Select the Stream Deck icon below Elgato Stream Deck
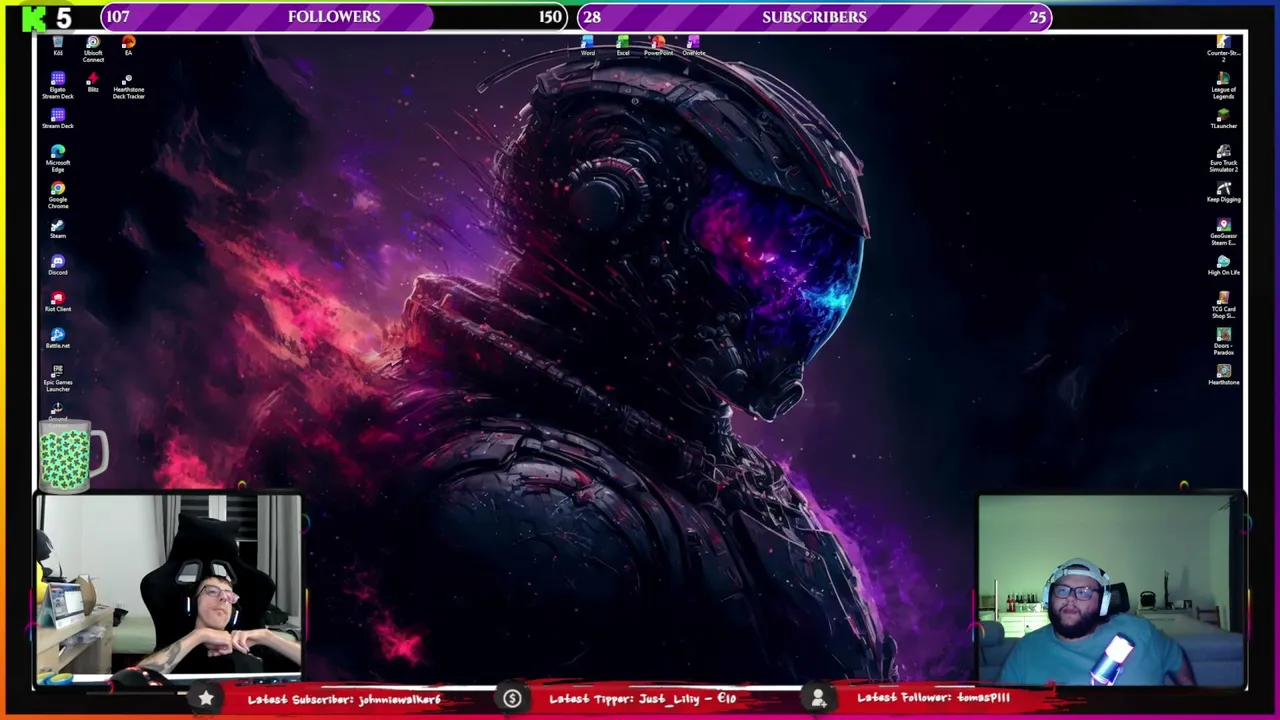The width and height of the screenshot is (1280, 720). (58, 119)
